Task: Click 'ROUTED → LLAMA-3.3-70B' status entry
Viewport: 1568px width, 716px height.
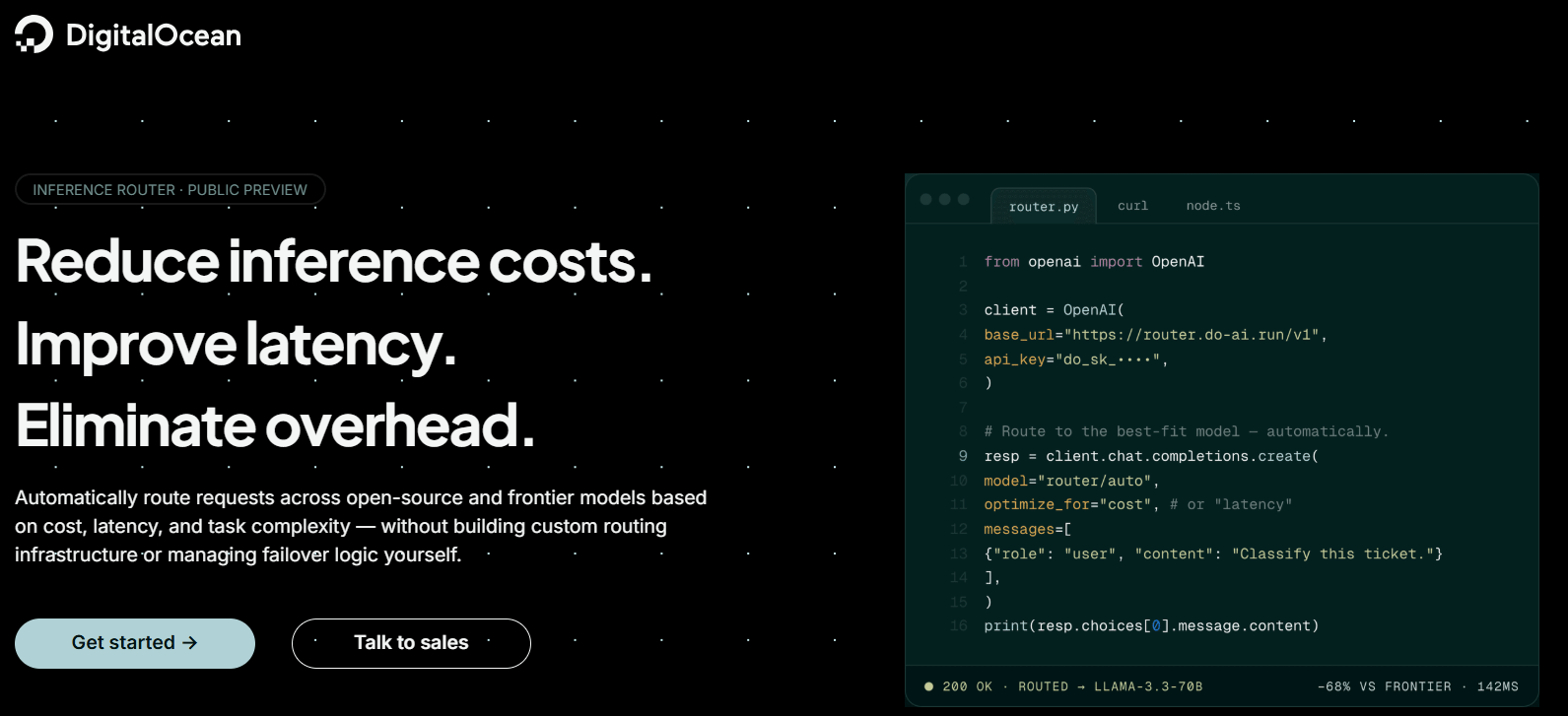Action: pos(1110,686)
